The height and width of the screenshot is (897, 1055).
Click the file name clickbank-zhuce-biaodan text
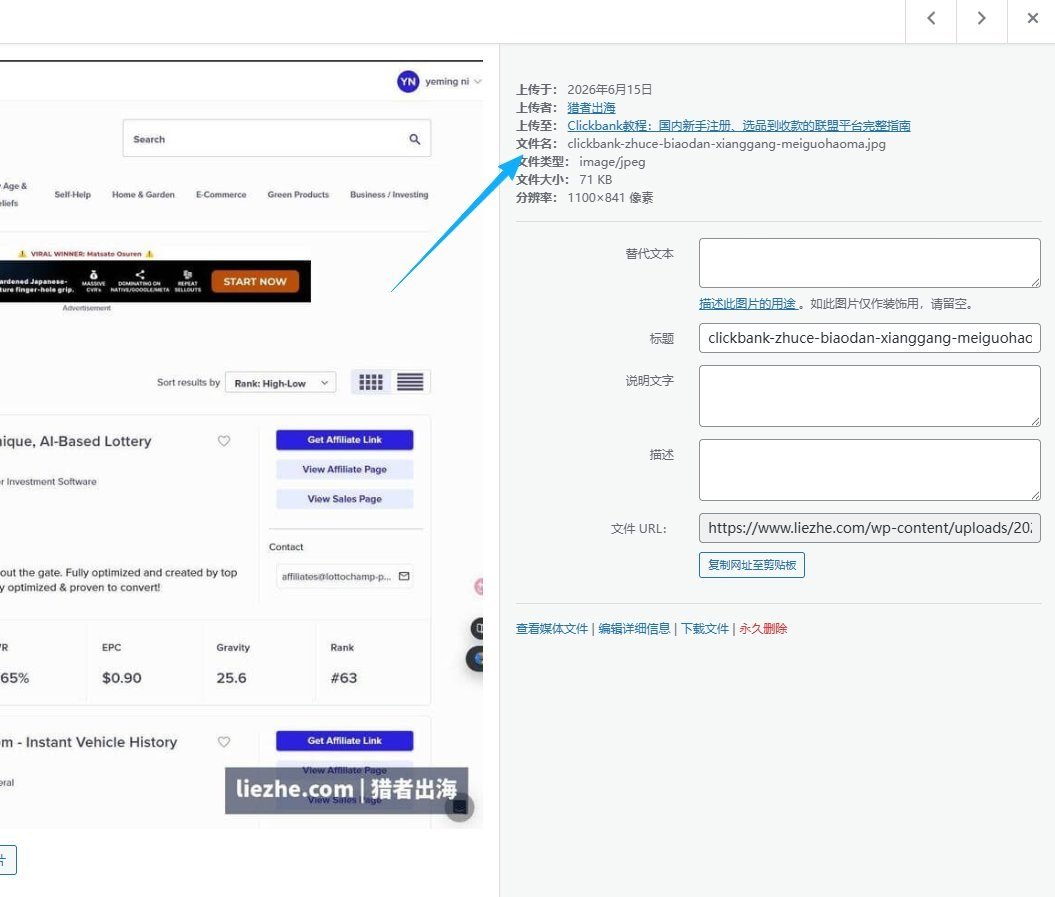pos(726,144)
